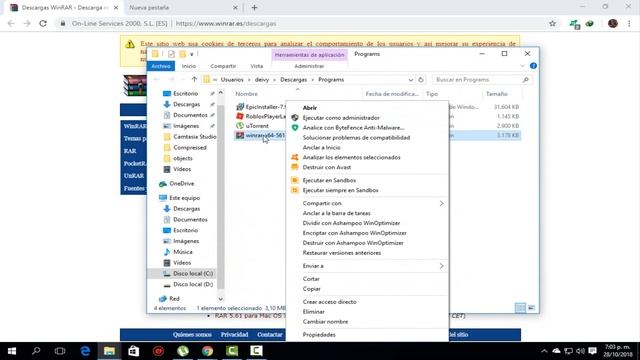Sort by Nombre column header
This screenshot has width=640, height=360.
click(x=247, y=94)
